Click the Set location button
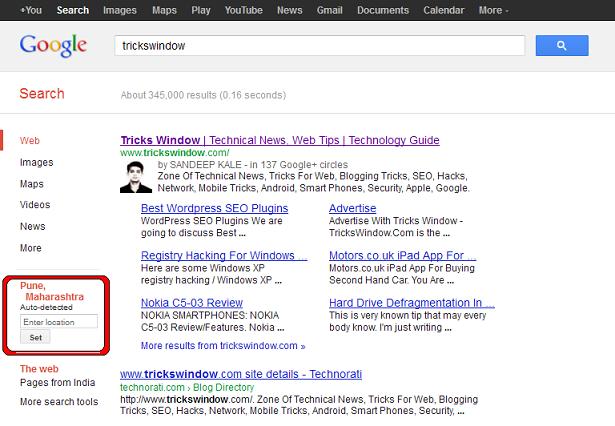 click(35, 337)
